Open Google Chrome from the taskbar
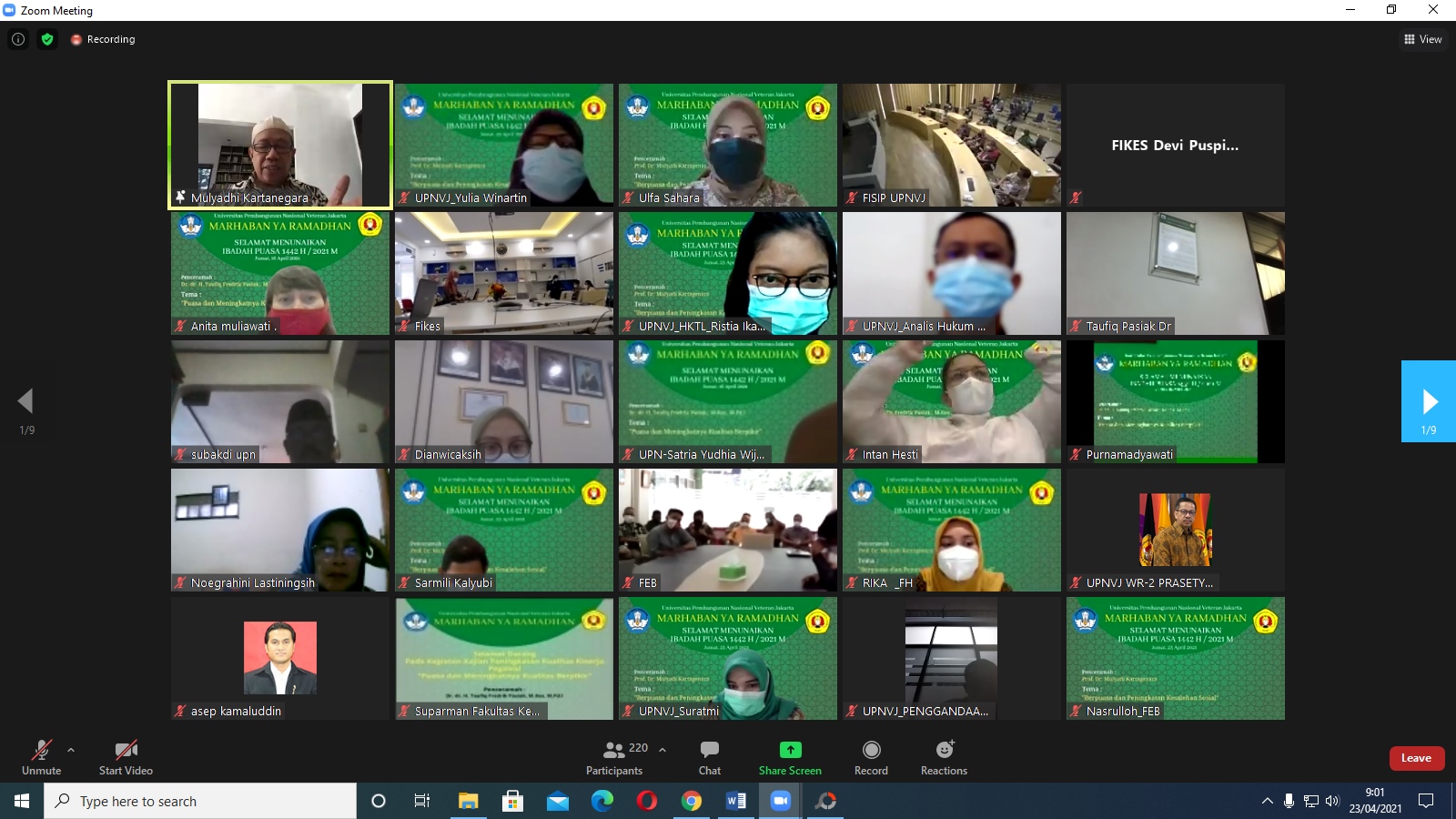This screenshot has height=819, width=1456. click(x=692, y=801)
